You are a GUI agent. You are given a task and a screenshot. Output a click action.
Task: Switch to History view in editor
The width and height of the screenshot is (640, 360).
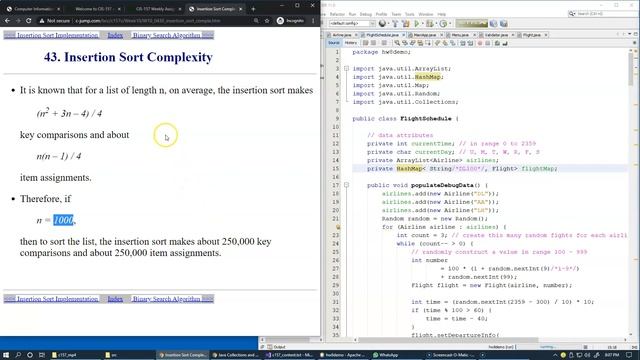[x=351, y=43]
